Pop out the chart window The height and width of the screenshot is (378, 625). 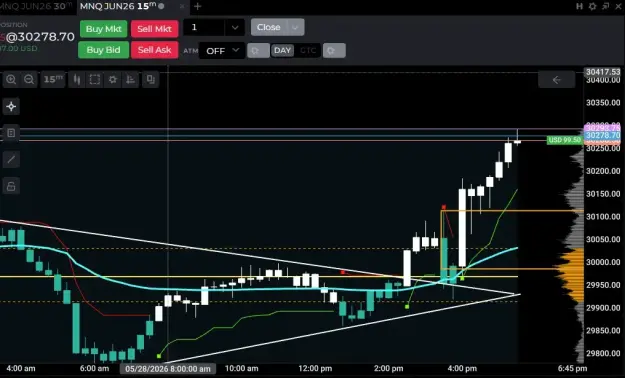(606, 6)
